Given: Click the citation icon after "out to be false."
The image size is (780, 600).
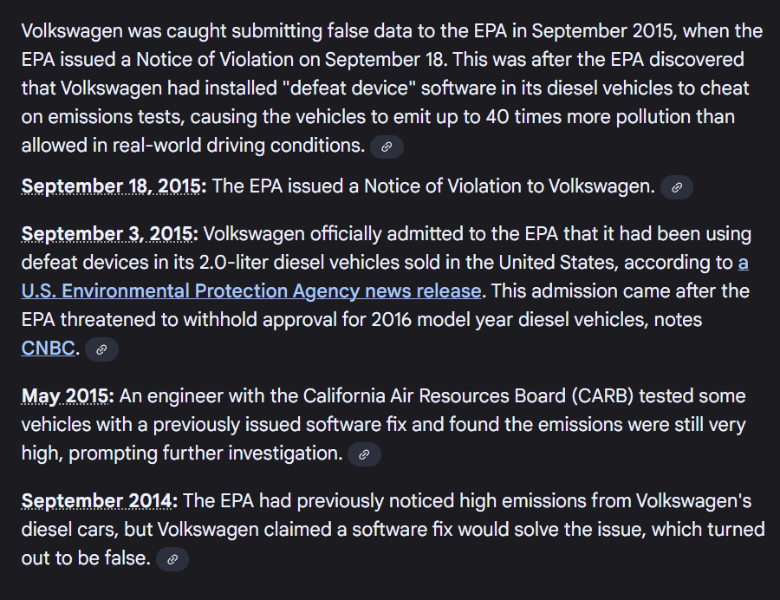Looking at the screenshot, I should click(172, 560).
